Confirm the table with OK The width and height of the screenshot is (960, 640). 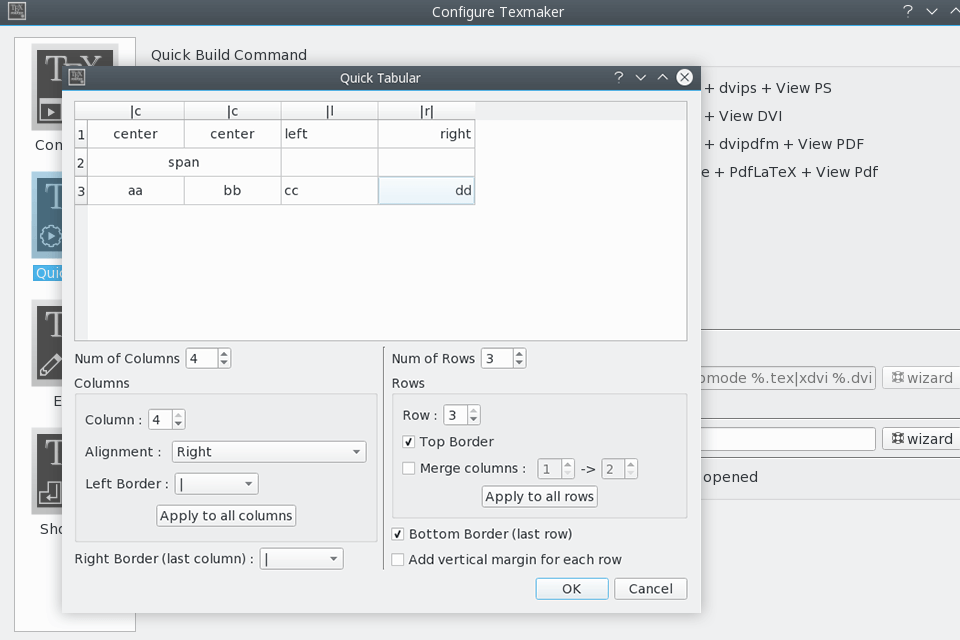point(572,589)
